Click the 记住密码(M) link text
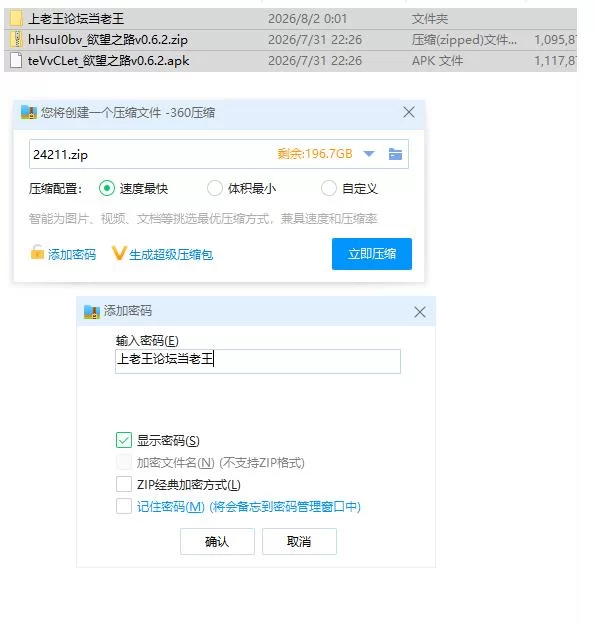The image size is (596, 624). point(249,507)
